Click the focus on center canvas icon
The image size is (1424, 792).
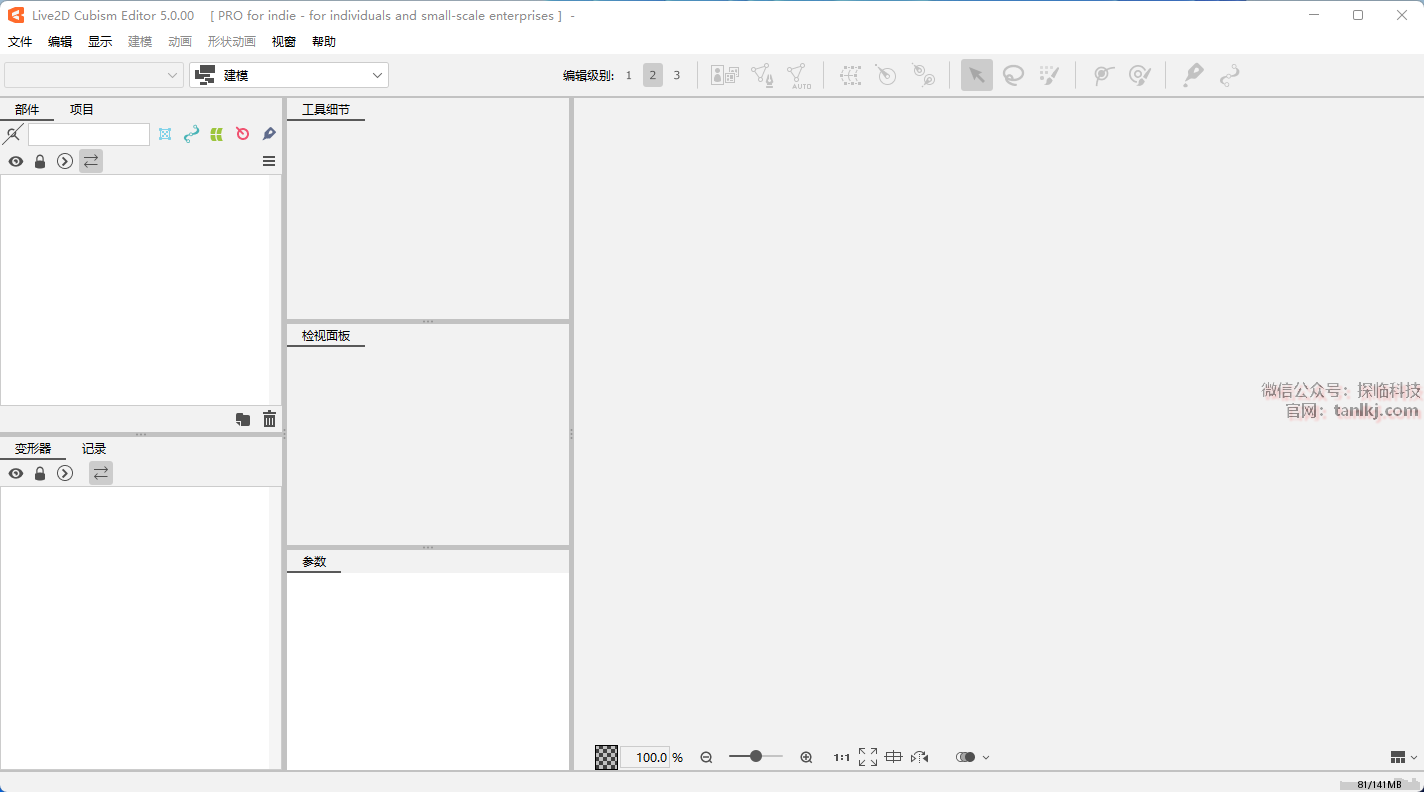point(894,758)
